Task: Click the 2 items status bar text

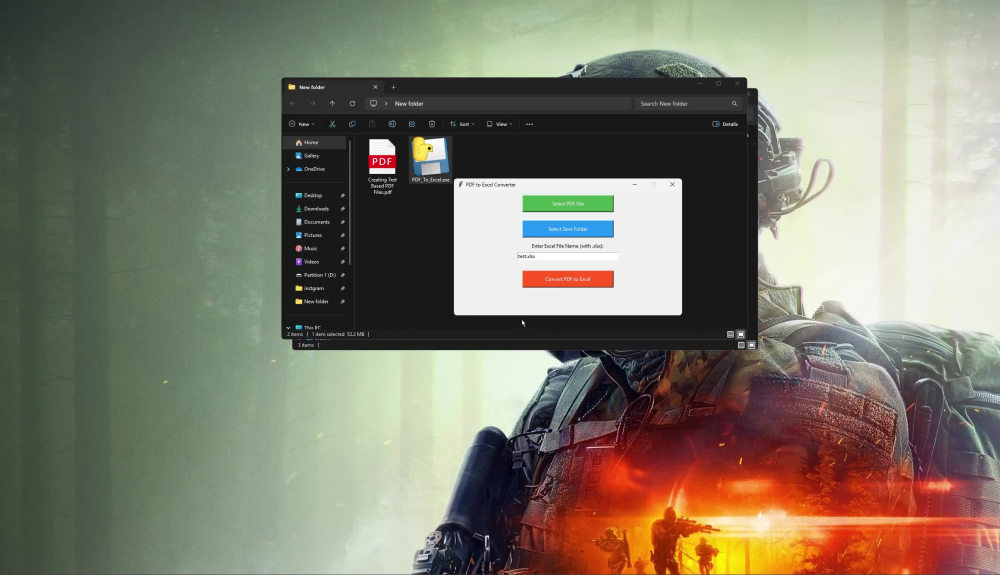Action: [x=295, y=334]
